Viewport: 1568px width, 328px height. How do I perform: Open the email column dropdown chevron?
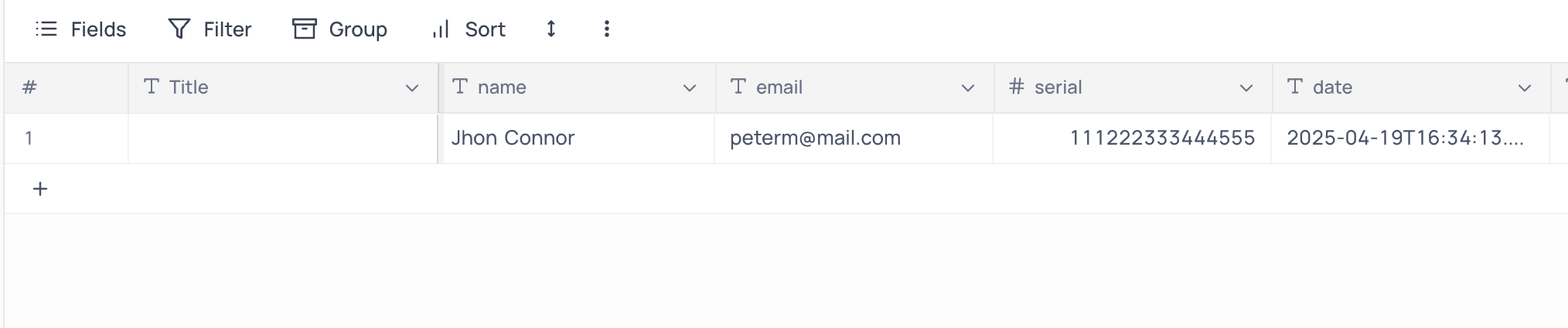(x=967, y=88)
